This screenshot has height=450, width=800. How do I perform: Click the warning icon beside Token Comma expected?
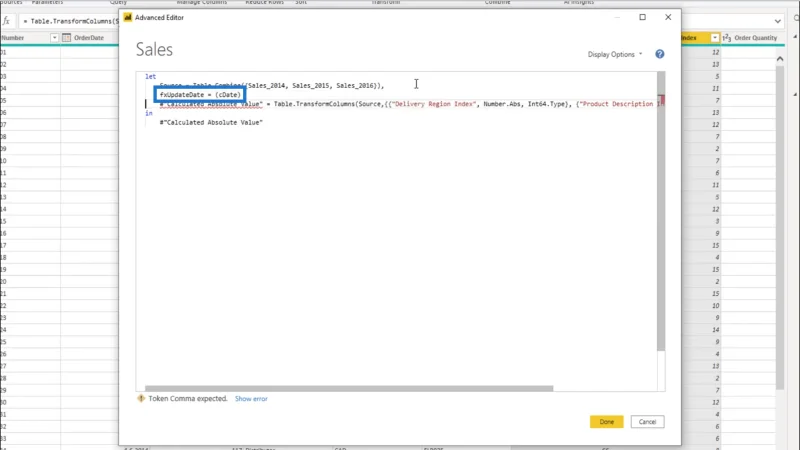pos(141,398)
